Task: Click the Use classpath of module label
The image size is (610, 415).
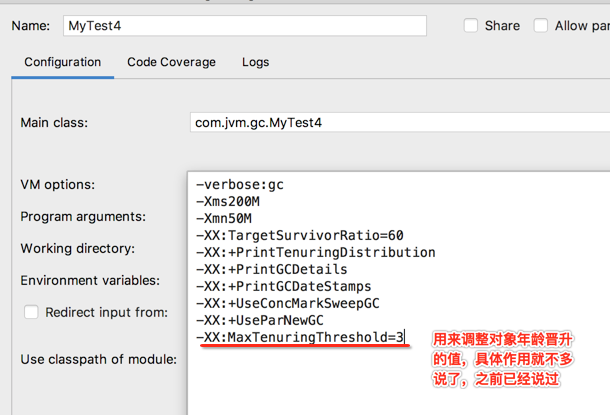Action: [98, 359]
